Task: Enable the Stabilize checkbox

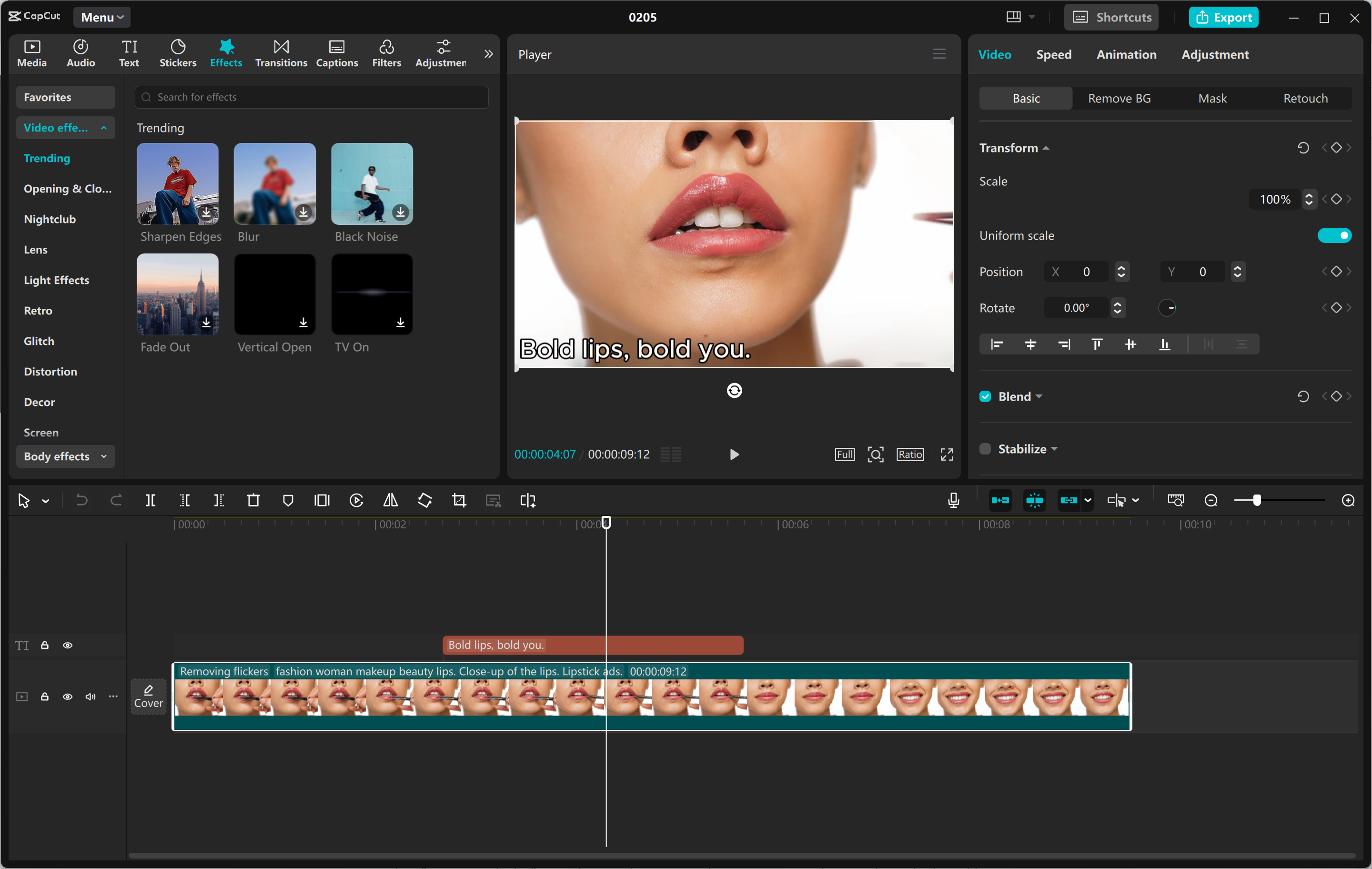Action: pos(985,449)
